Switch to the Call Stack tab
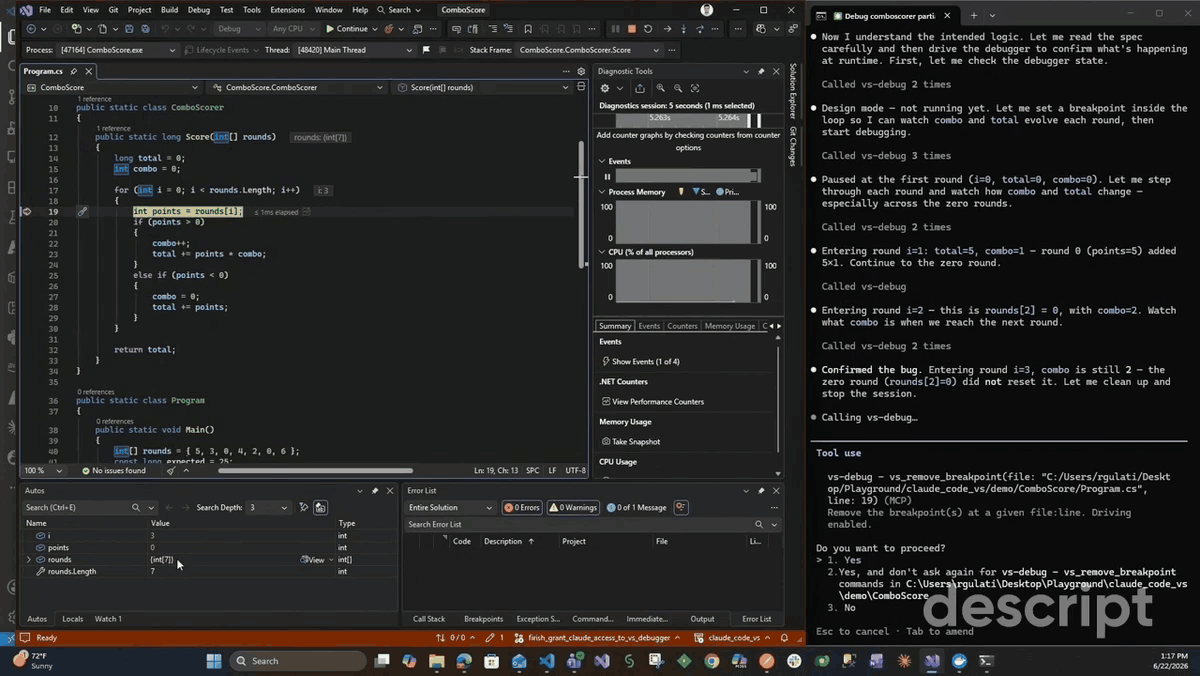The image size is (1200, 676). point(429,619)
